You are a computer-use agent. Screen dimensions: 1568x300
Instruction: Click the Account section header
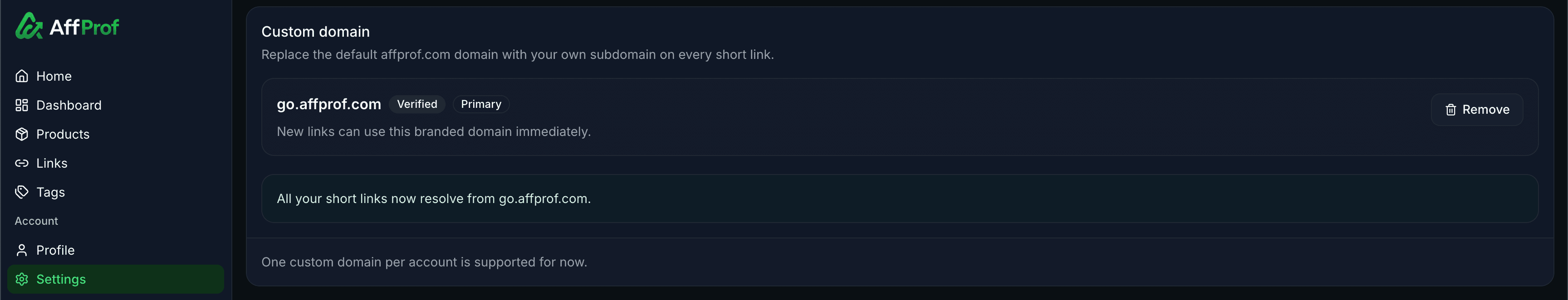point(36,221)
